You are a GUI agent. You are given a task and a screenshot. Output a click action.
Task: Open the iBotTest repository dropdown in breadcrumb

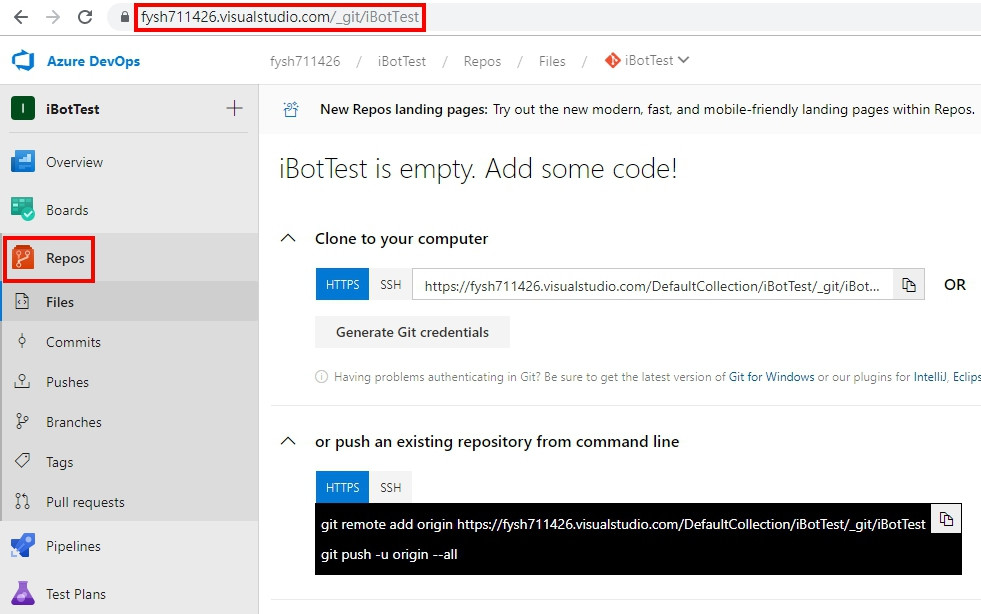point(646,60)
